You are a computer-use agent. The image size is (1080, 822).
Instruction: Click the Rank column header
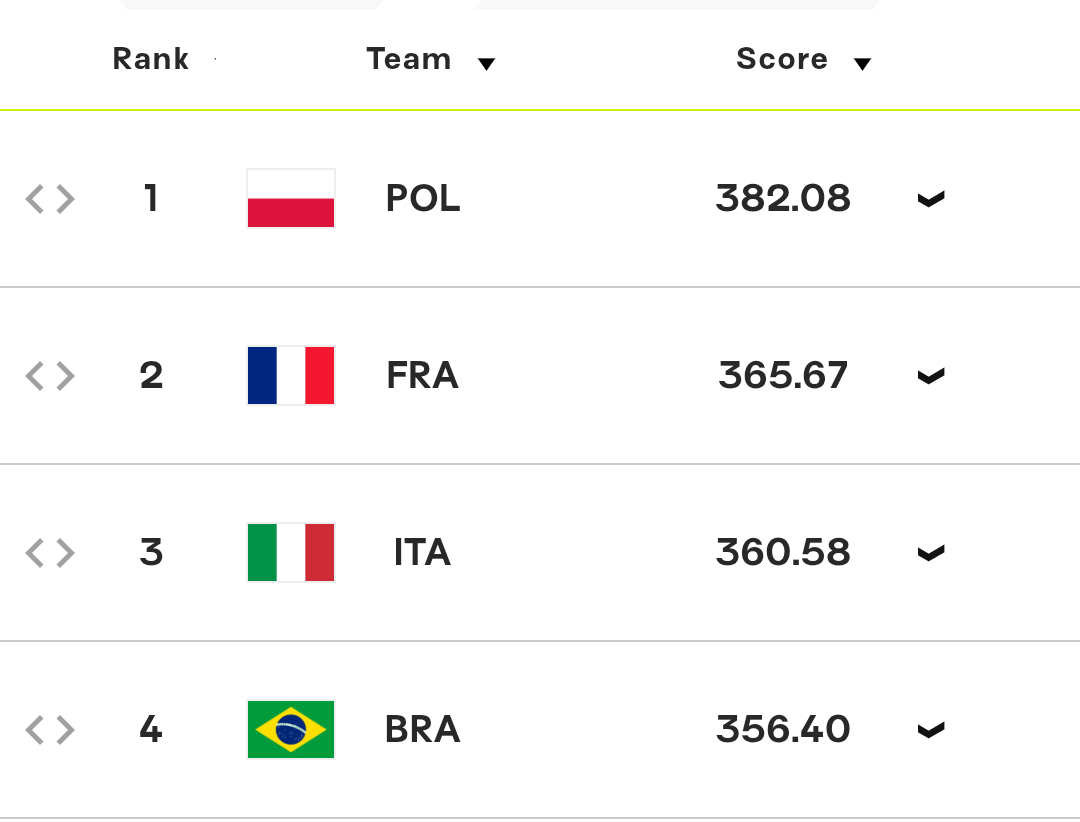151,59
